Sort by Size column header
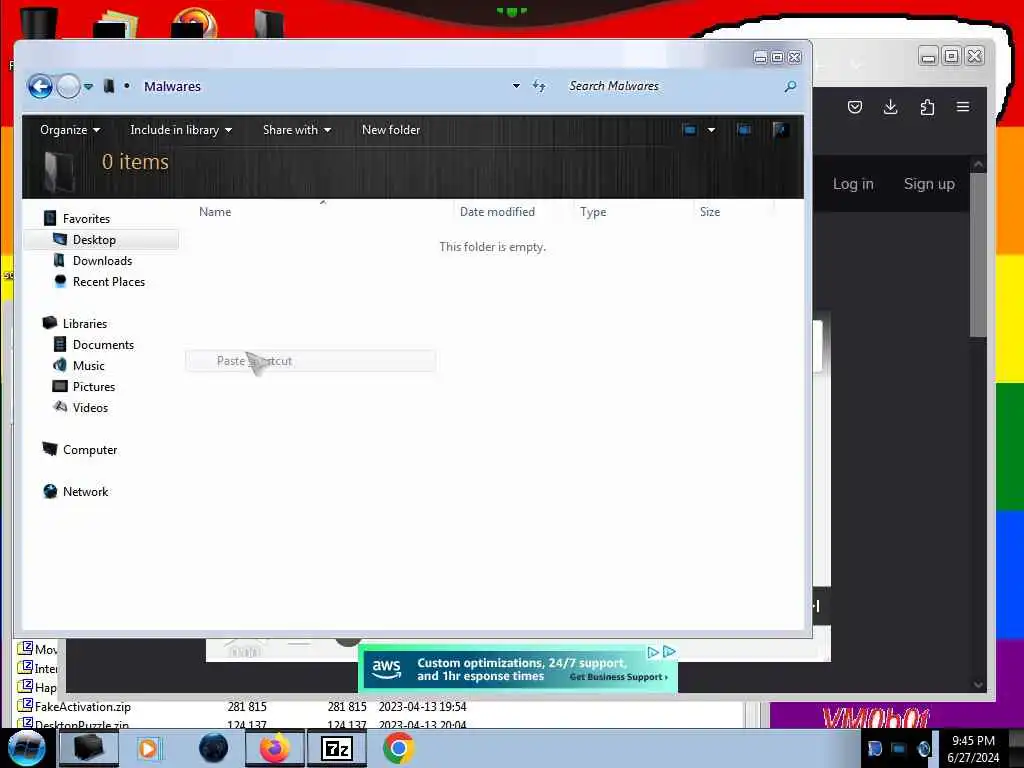1024x768 pixels. click(710, 212)
